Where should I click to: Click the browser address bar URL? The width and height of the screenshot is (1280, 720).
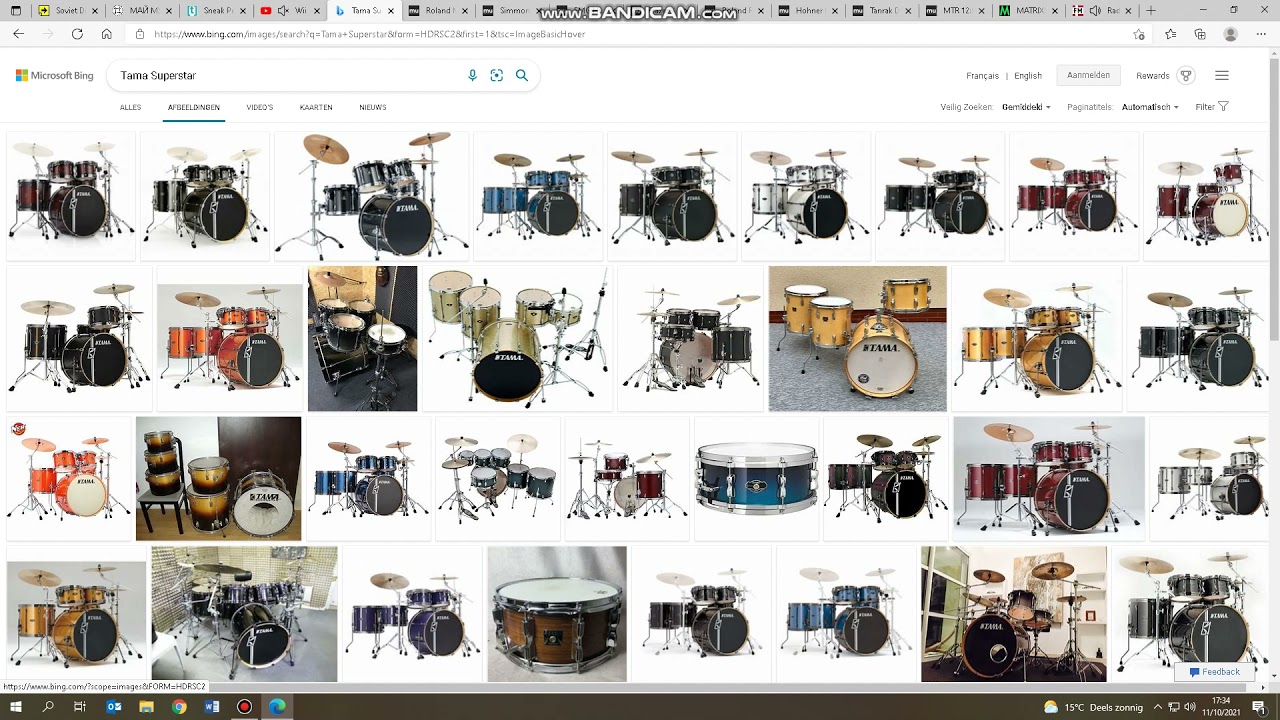coord(370,34)
